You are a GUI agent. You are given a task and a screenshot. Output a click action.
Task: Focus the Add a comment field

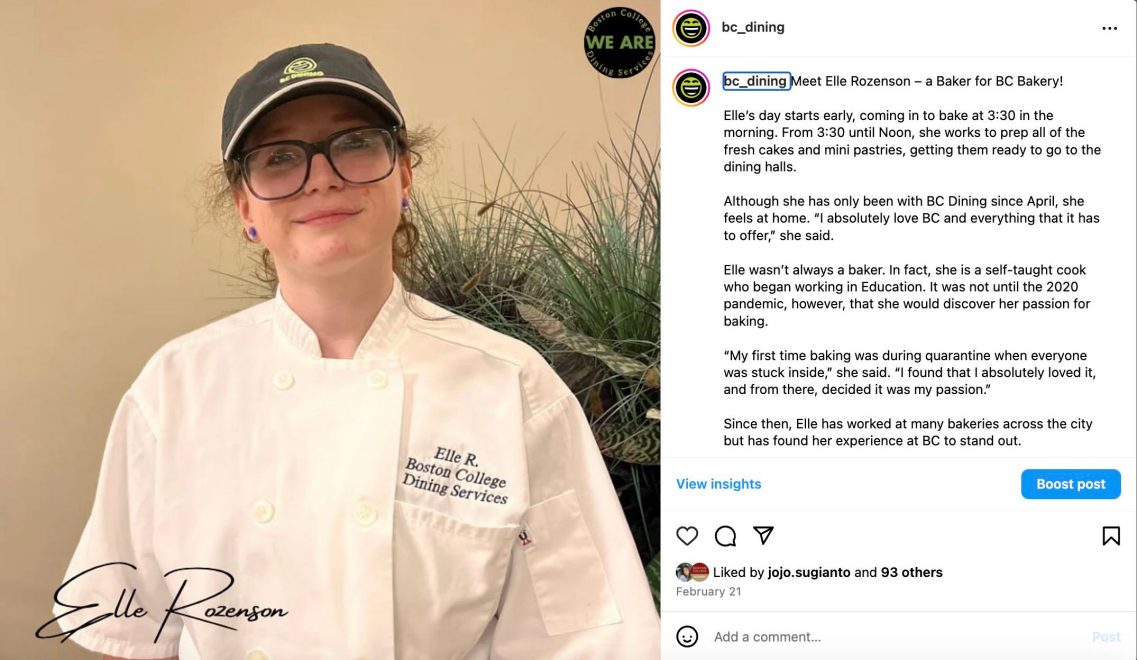tap(897, 637)
